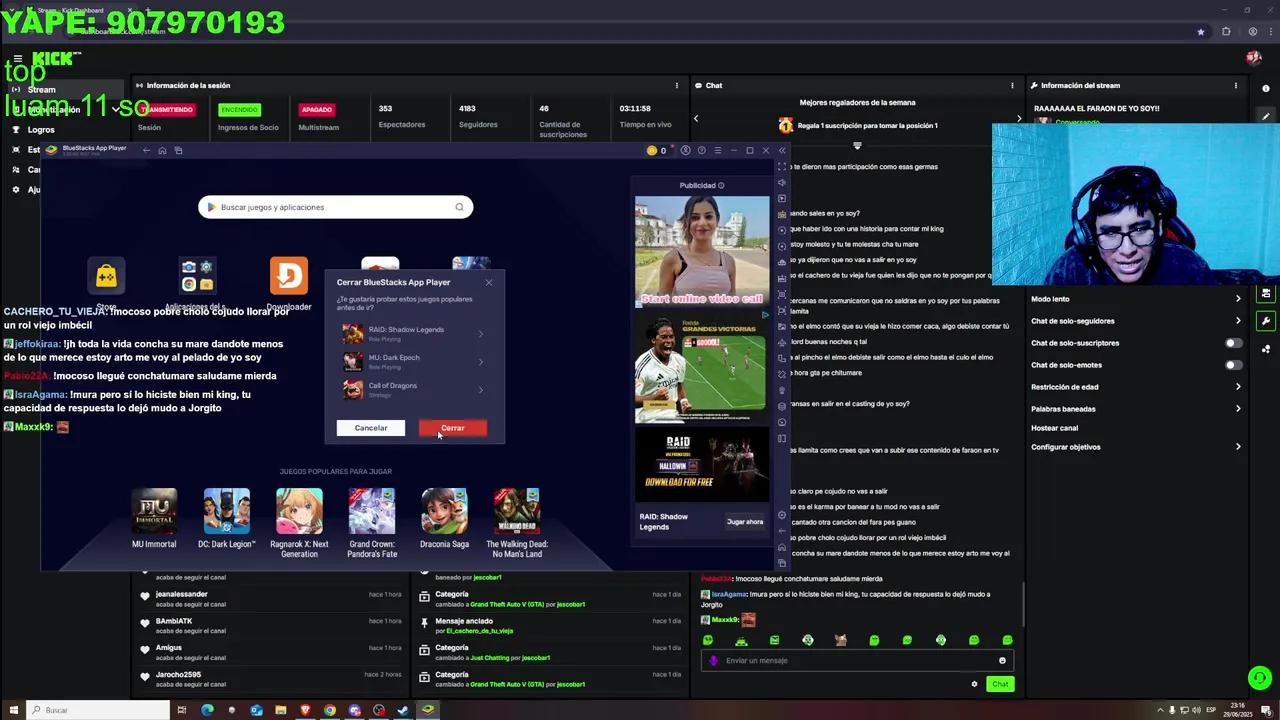Open the MU Immortal game thumbnail
1280x720 pixels.
(x=154, y=511)
